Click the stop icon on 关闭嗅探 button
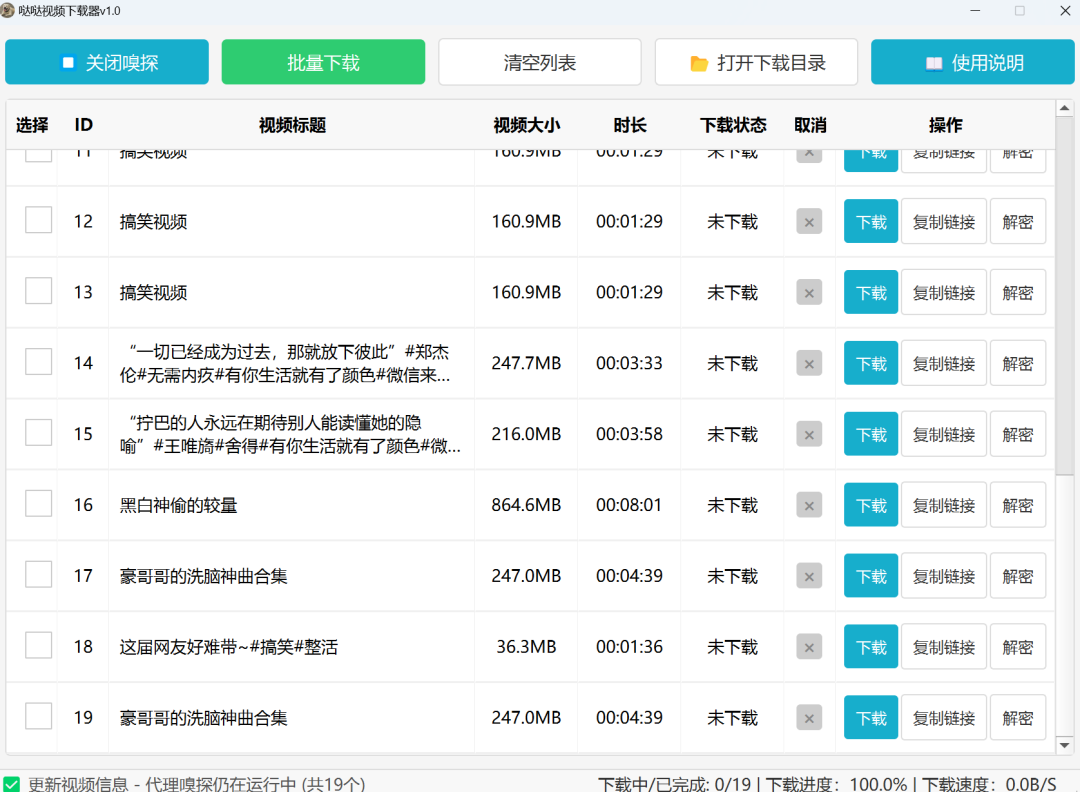 point(68,63)
